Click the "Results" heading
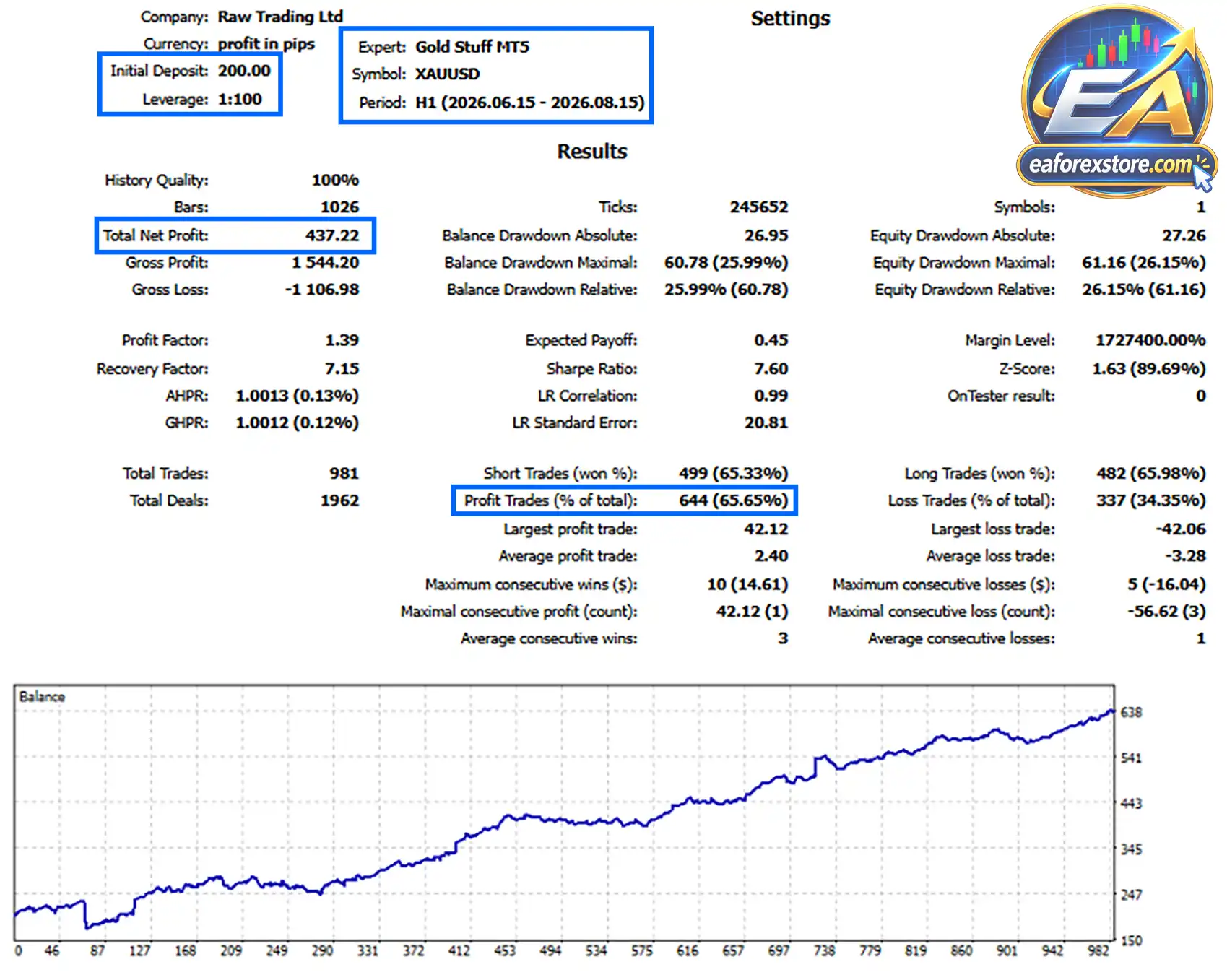The width and height of the screenshot is (1227, 980). coord(592,152)
